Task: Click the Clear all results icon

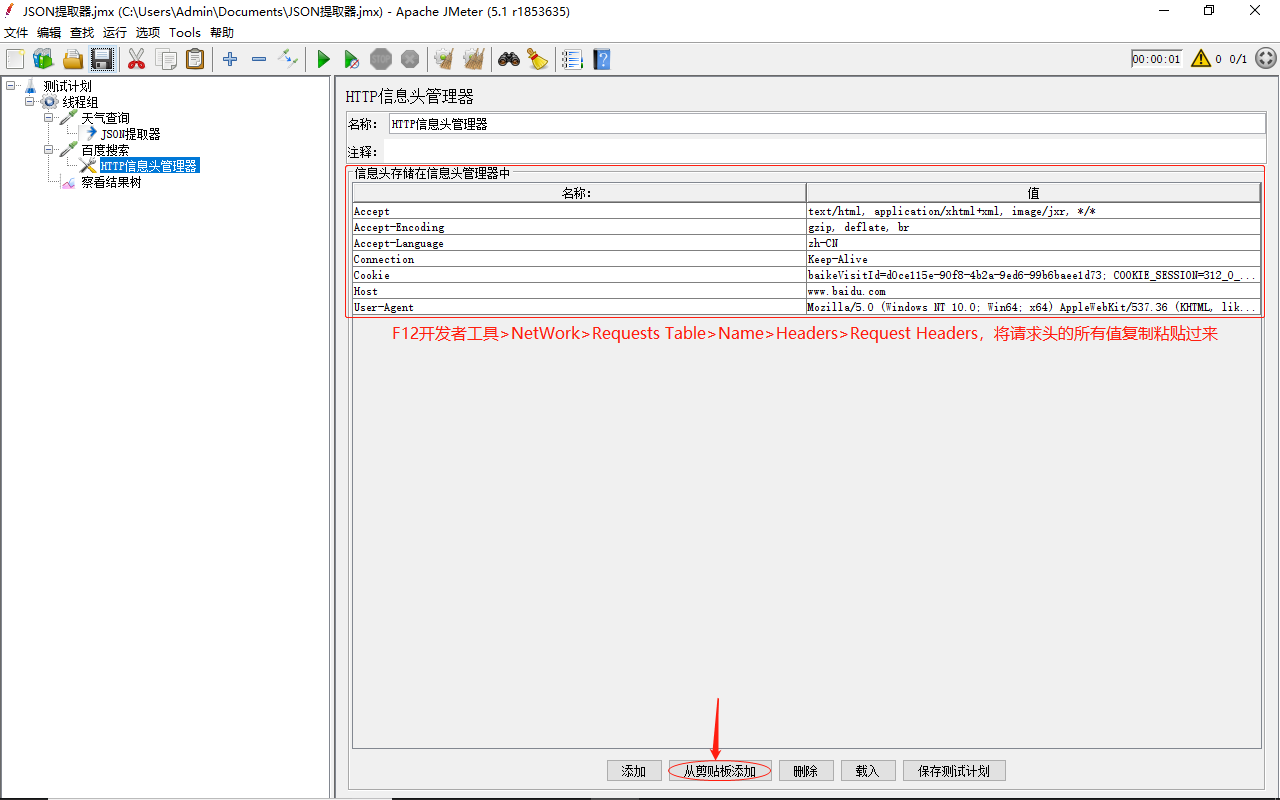Action: (x=474, y=59)
